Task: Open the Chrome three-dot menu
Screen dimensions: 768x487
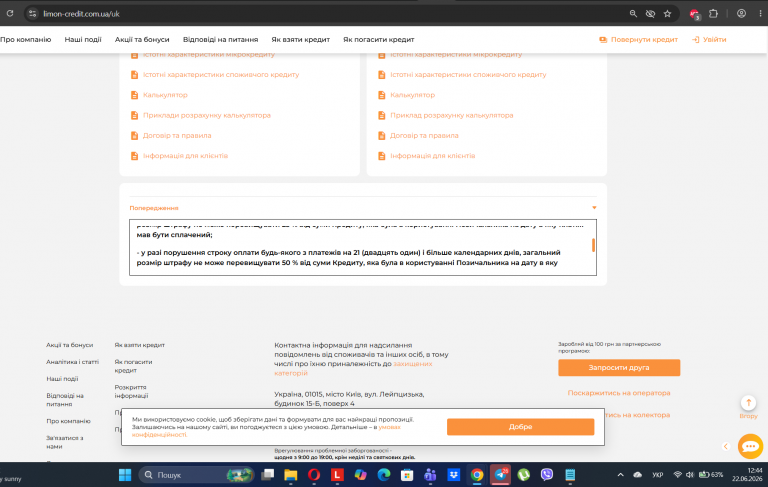Action: tap(760, 14)
